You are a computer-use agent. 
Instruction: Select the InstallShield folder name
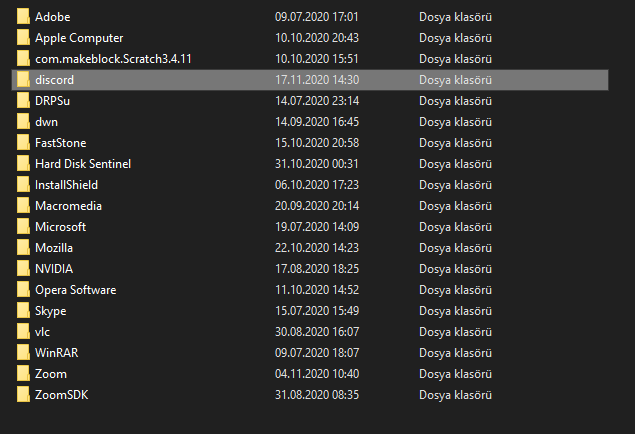pyautogui.click(x=66, y=185)
